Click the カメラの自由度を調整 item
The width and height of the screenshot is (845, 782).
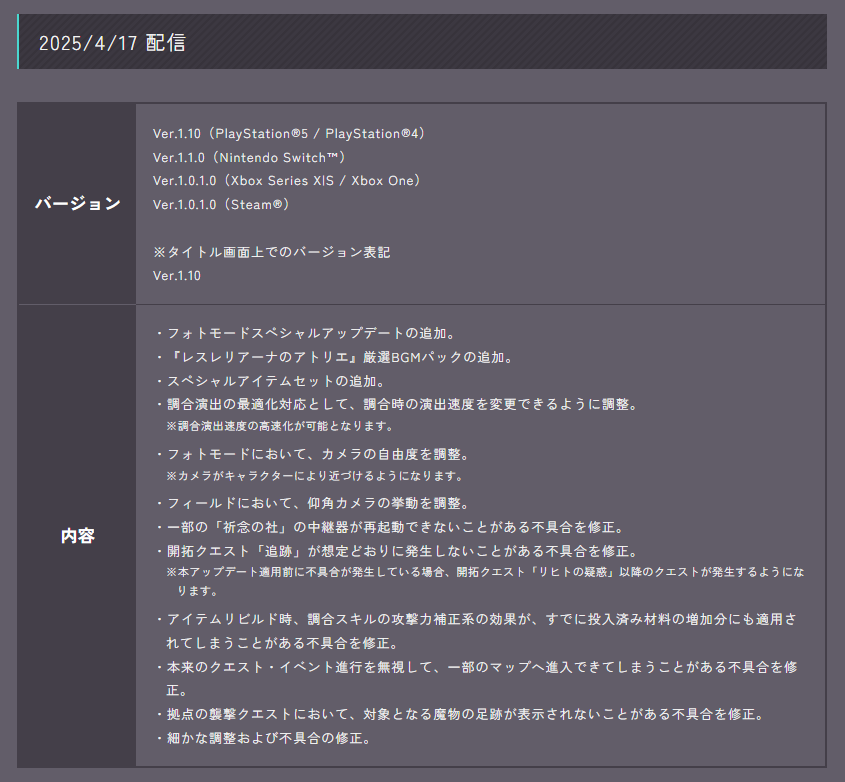(x=314, y=454)
